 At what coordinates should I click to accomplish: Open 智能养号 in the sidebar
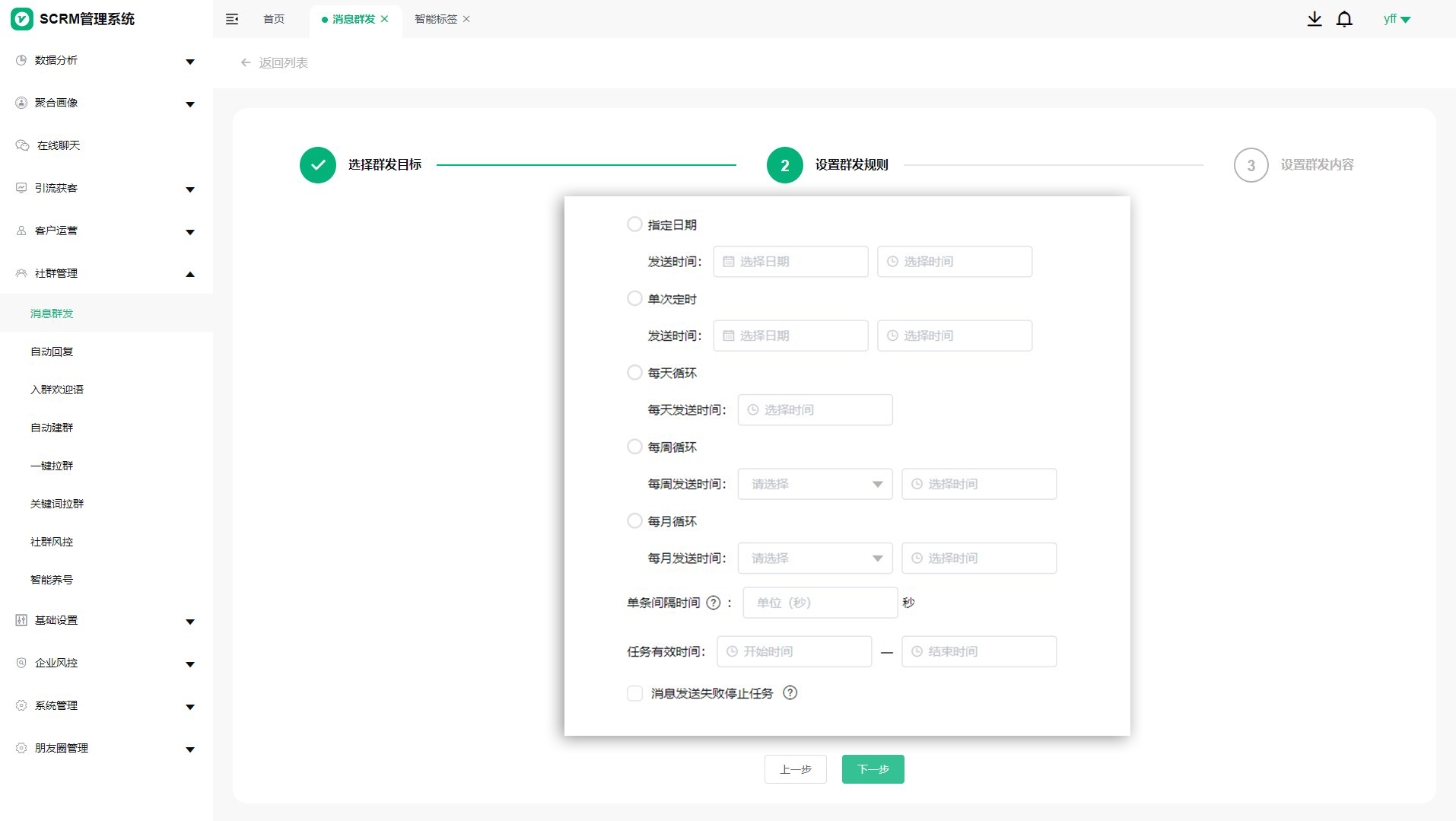pyautogui.click(x=52, y=580)
